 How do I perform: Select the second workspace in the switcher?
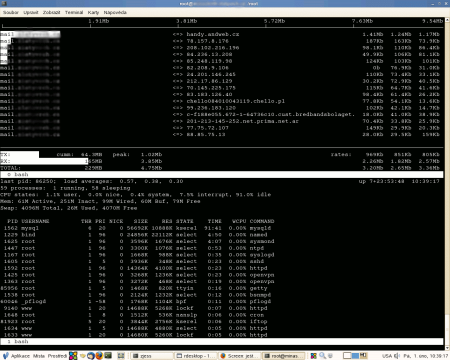355,356
